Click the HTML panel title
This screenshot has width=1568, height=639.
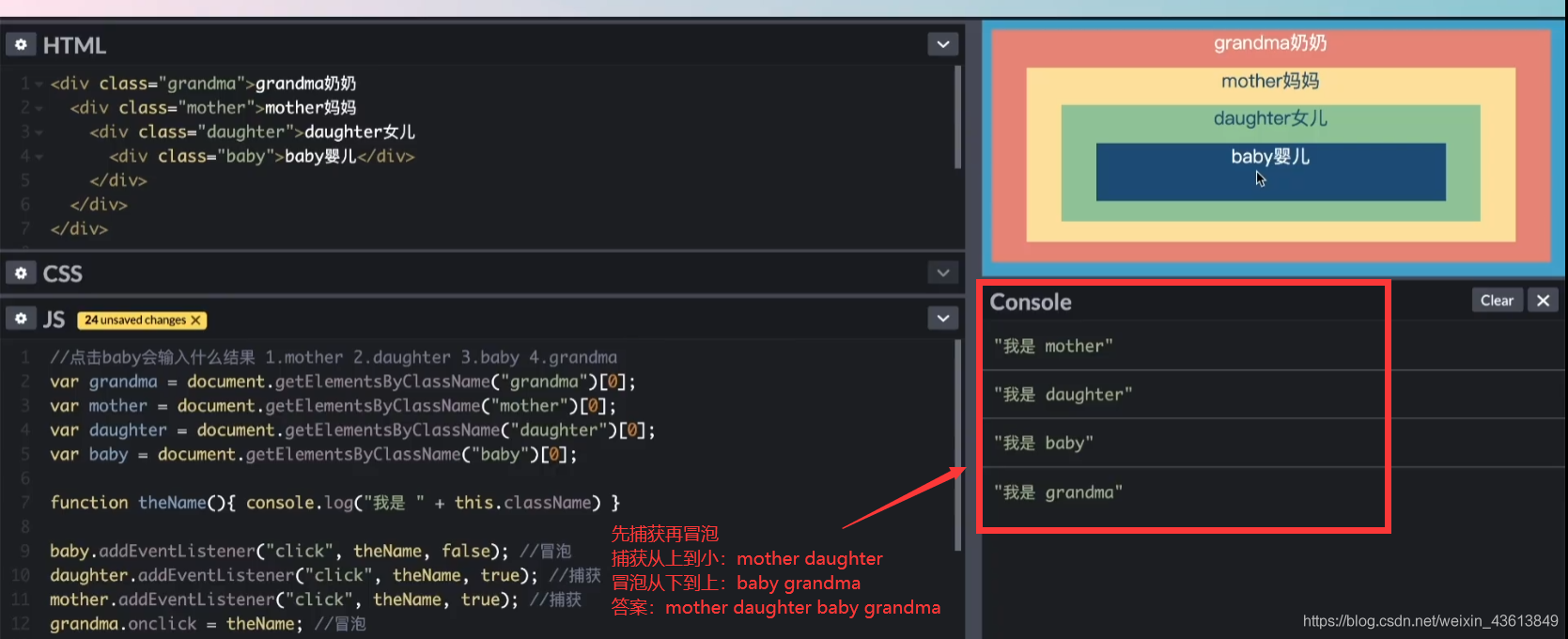pyautogui.click(x=74, y=45)
